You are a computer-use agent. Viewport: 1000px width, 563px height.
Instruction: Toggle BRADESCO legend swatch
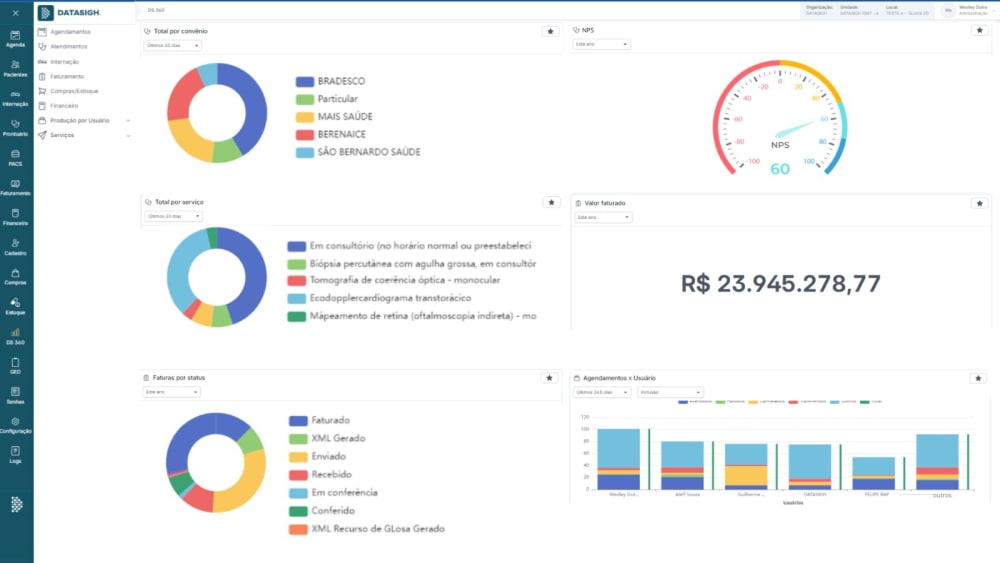(305, 82)
